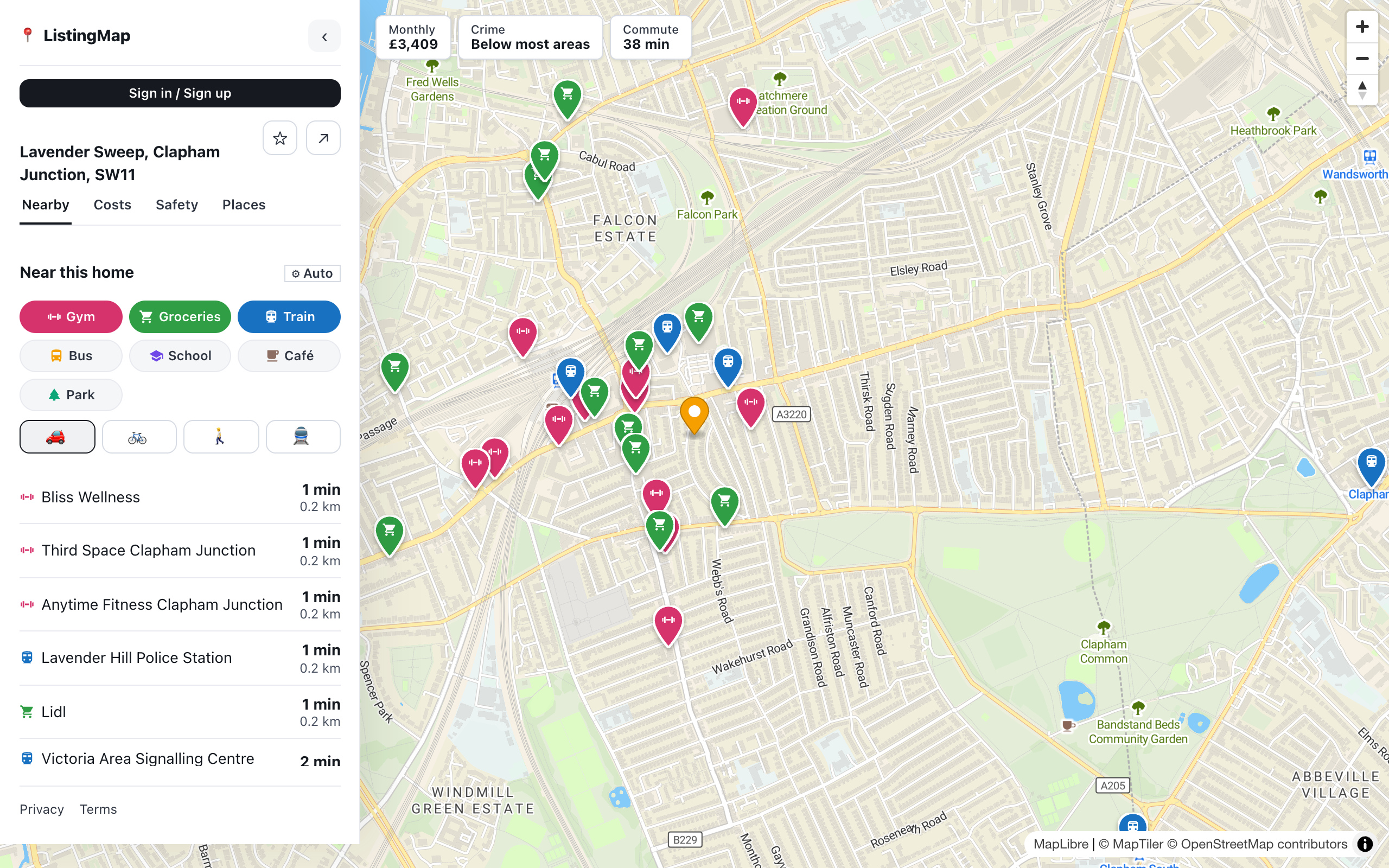Screen dimensions: 1389x868
Task: Click grocery marker near Passage label
Action: pyautogui.click(x=395, y=371)
